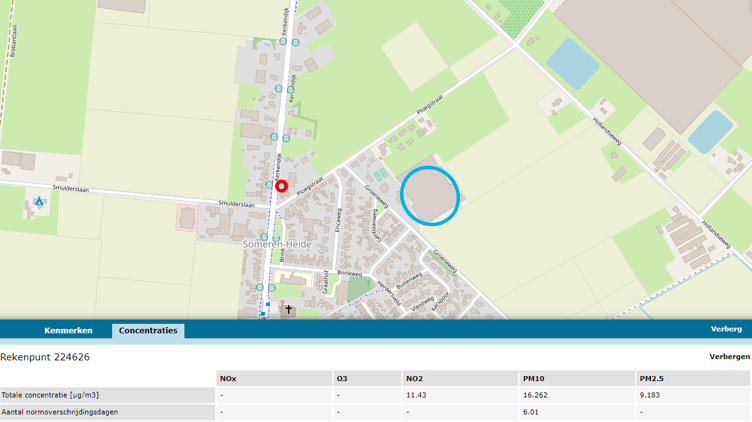
Task: Click the Brinkweg street label
Action: coord(350,273)
